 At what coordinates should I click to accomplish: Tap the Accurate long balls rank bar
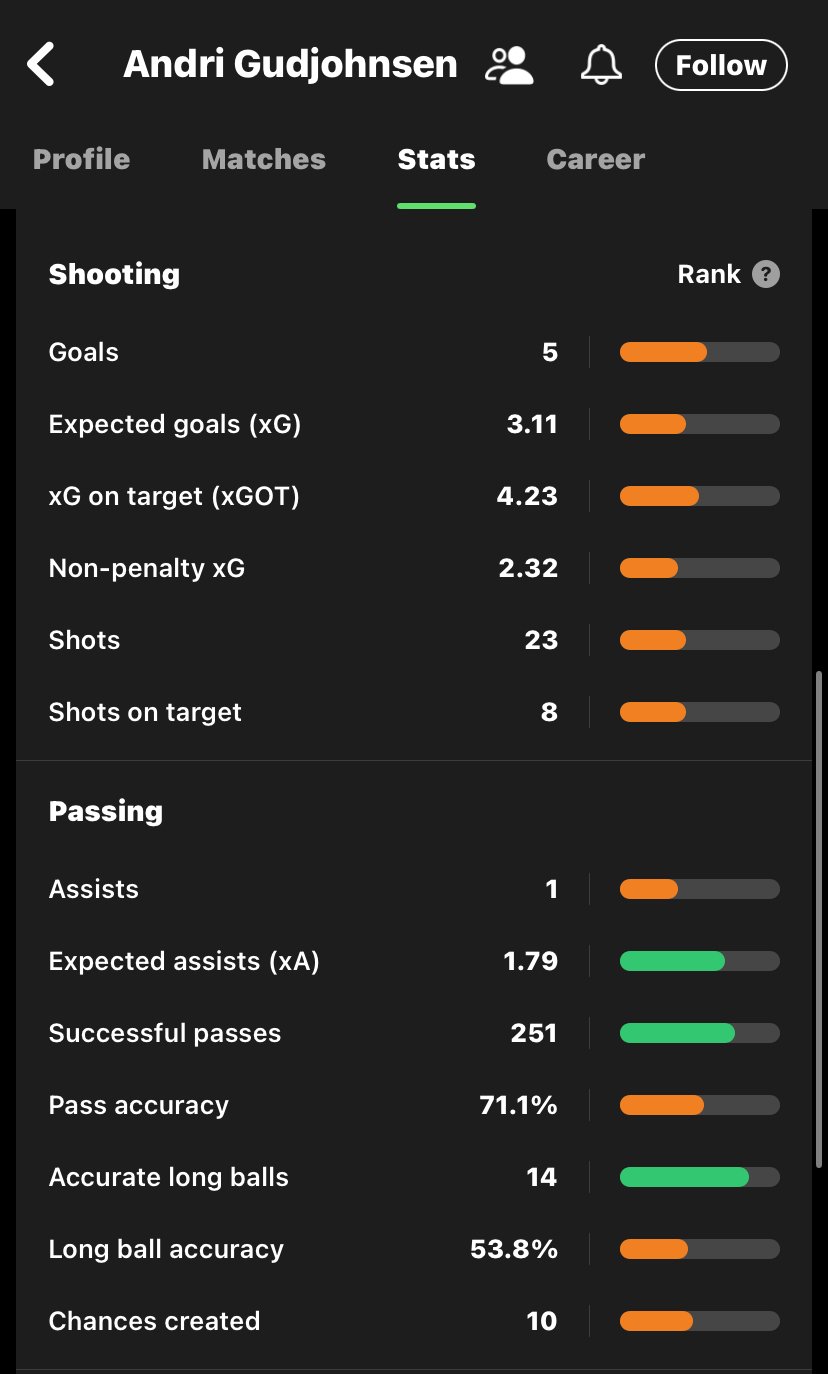coord(700,1177)
